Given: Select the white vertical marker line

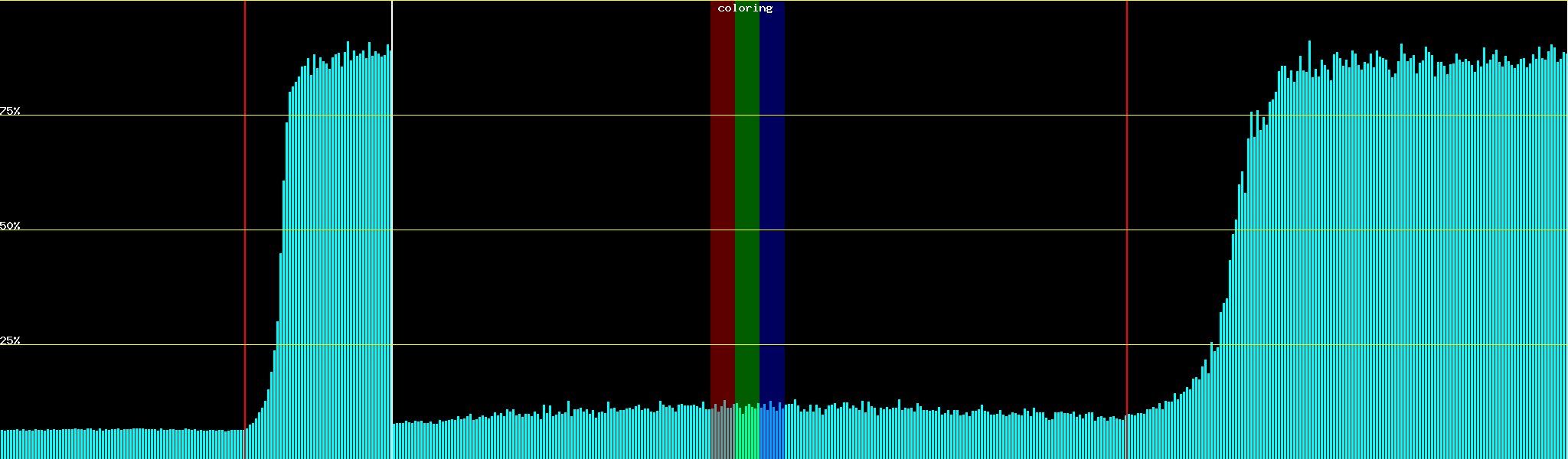Looking at the screenshot, I should click(392, 229).
